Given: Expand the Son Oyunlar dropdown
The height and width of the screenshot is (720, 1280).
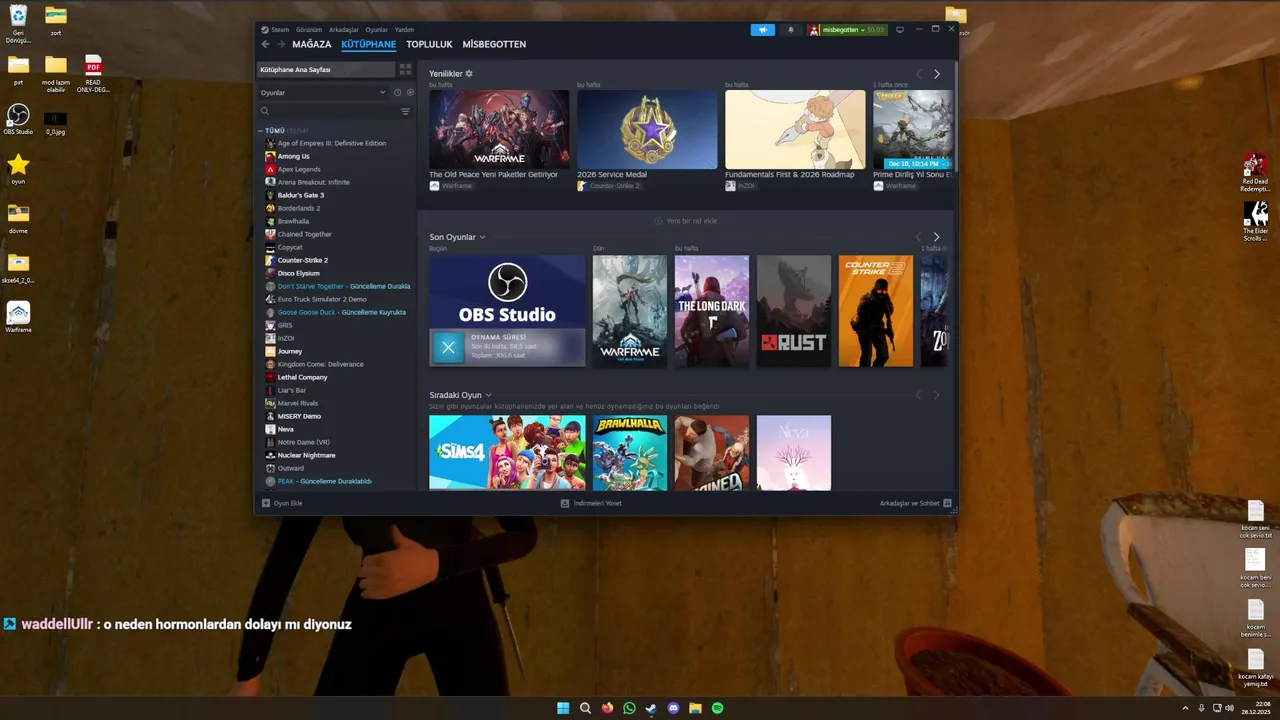Looking at the screenshot, I should pos(482,237).
